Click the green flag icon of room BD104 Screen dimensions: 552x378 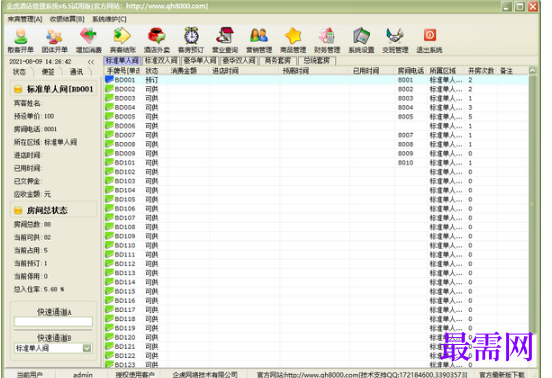pos(109,190)
